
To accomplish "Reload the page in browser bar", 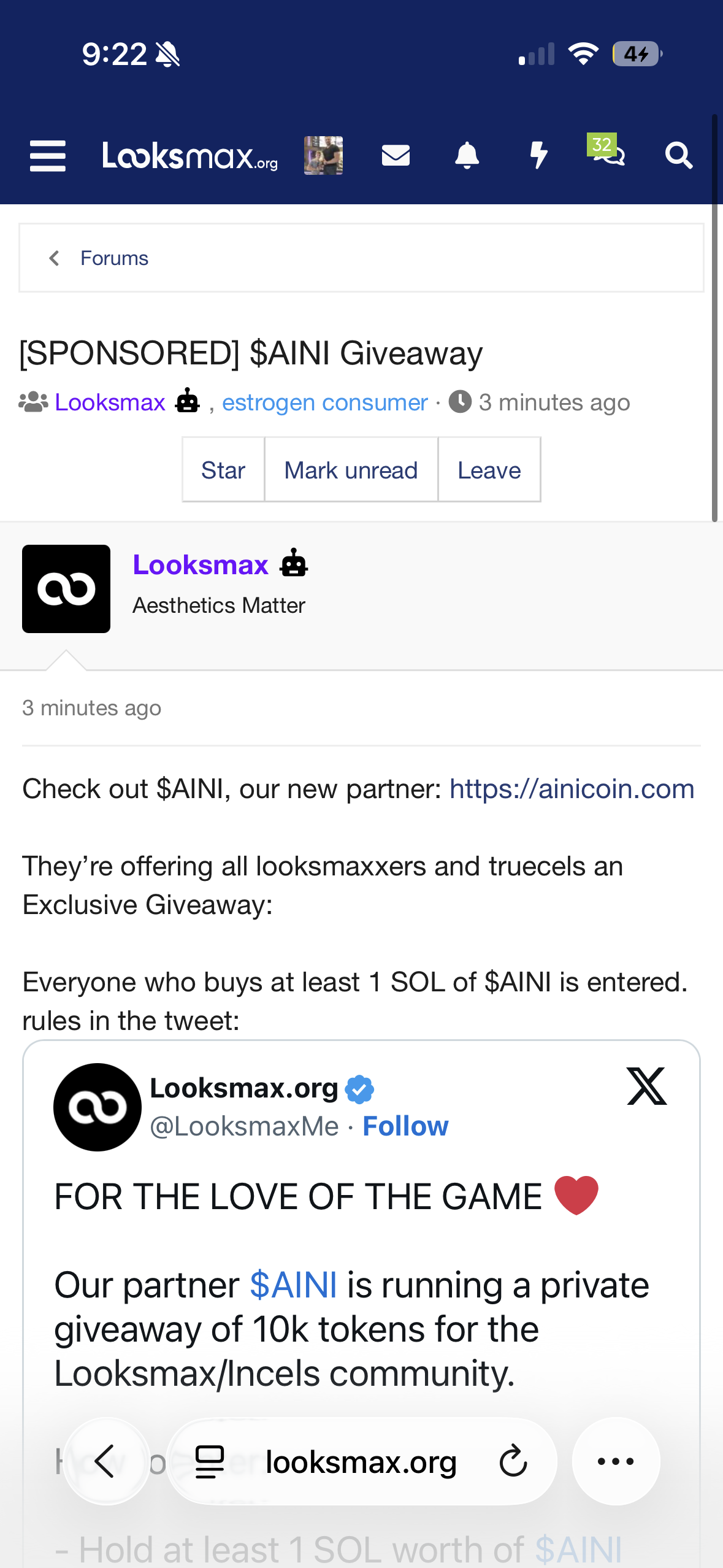I will coord(513,1461).
